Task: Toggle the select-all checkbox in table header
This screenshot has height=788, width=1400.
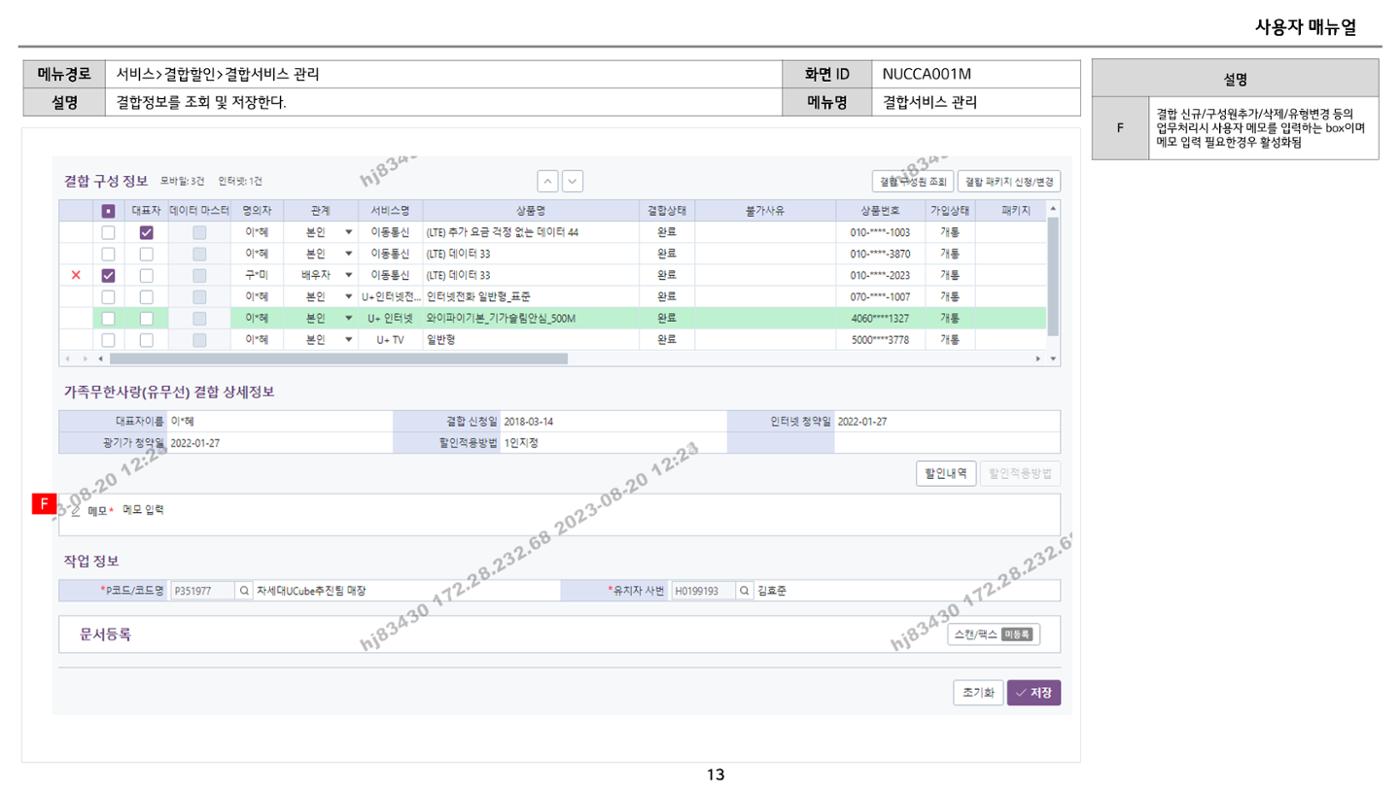Action: click(x=109, y=211)
